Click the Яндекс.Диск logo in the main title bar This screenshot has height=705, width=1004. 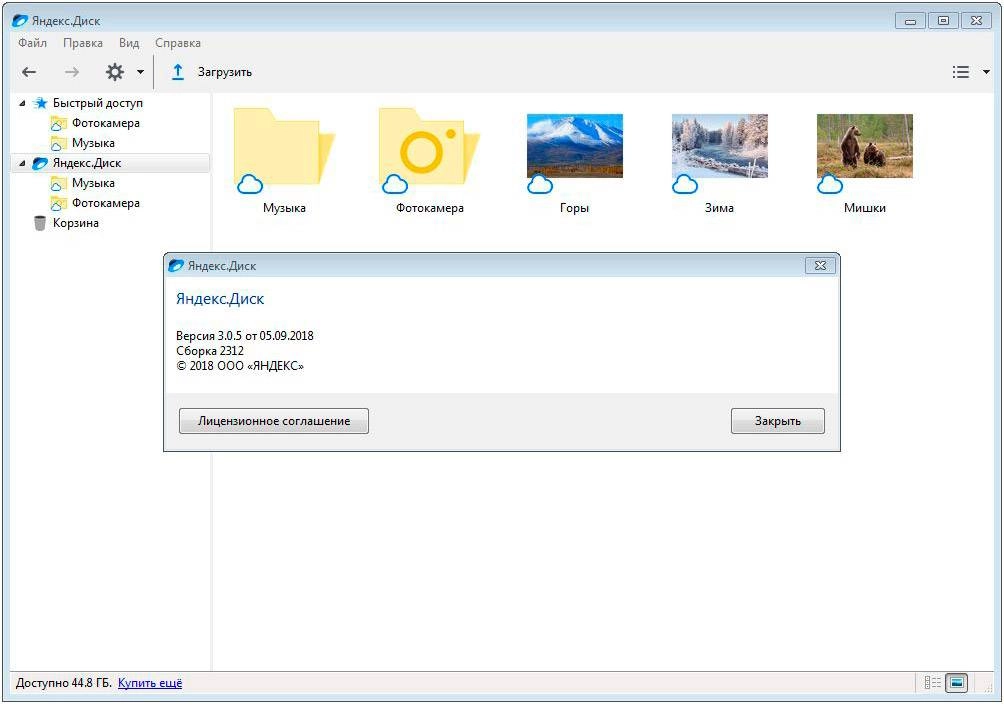coord(20,20)
